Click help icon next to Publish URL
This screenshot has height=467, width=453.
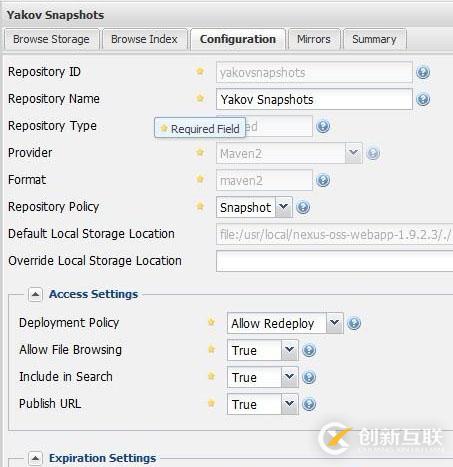point(309,404)
